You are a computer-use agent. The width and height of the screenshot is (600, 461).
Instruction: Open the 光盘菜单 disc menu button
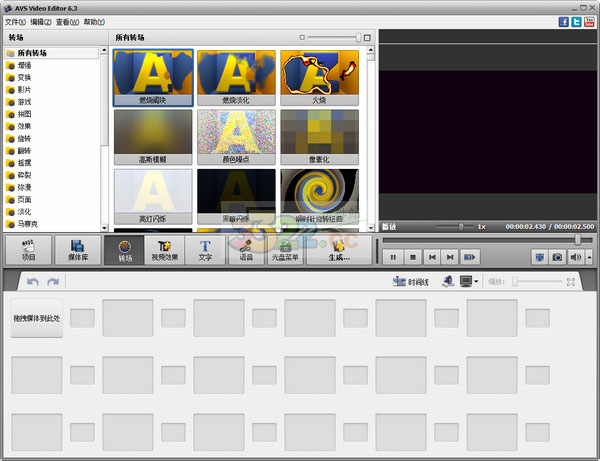point(285,250)
